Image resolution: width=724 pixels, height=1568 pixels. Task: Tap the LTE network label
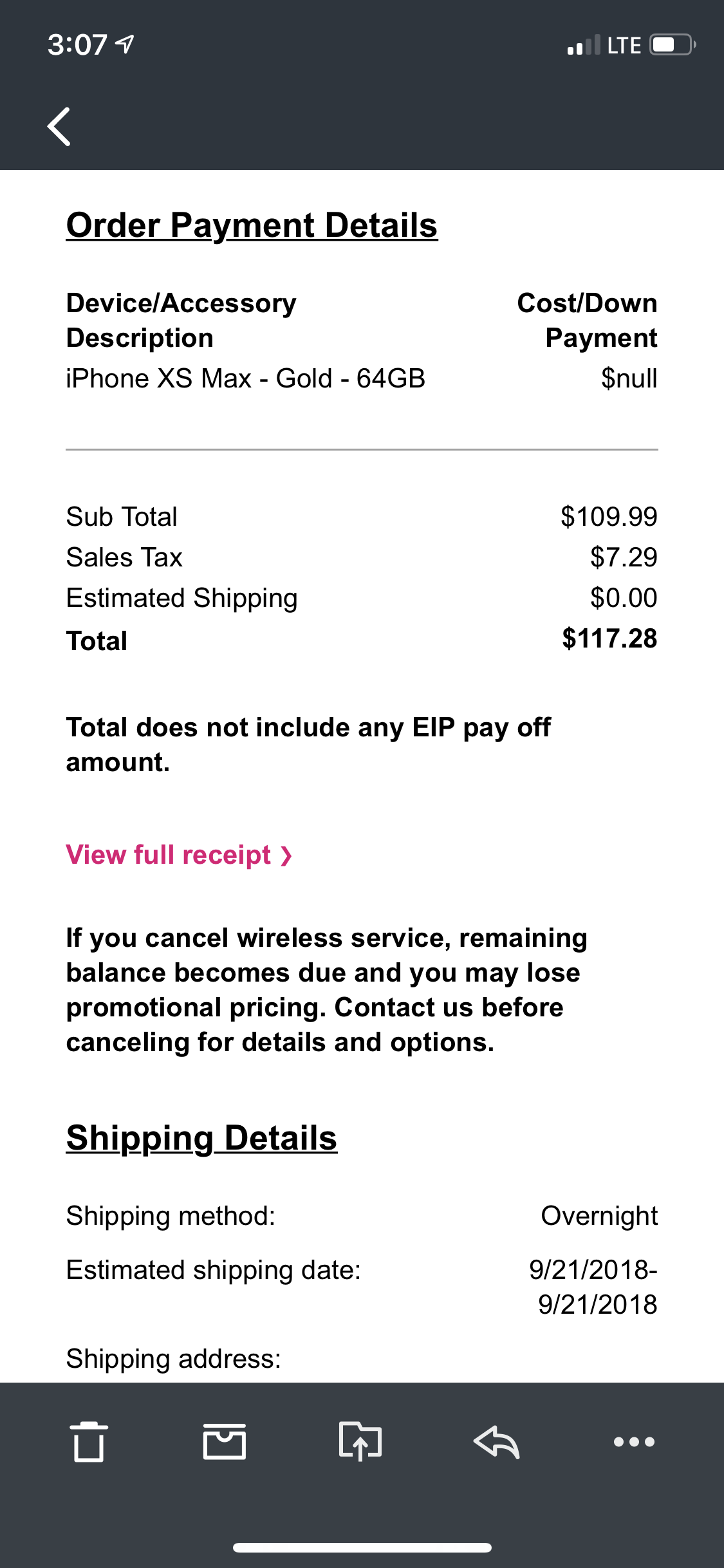point(624,45)
